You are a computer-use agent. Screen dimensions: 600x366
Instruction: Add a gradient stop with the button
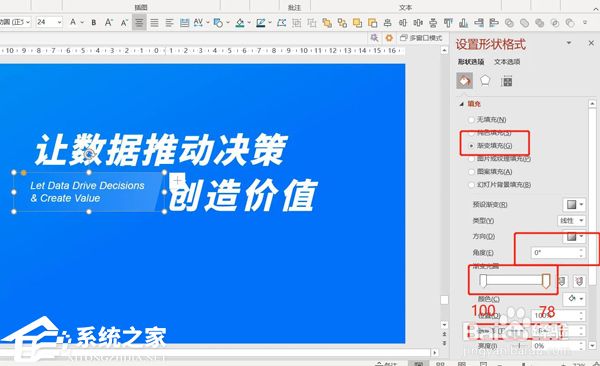pos(562,281)
